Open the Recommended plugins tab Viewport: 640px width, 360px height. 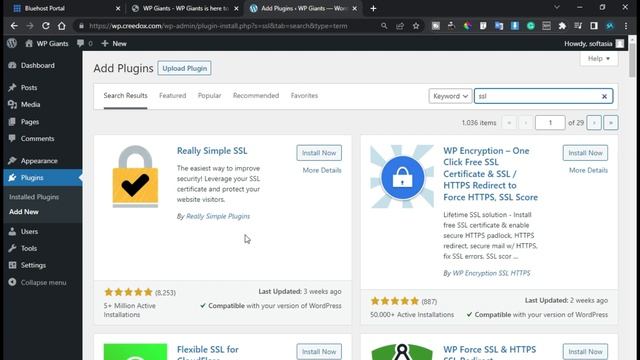(x=256, y=96)
